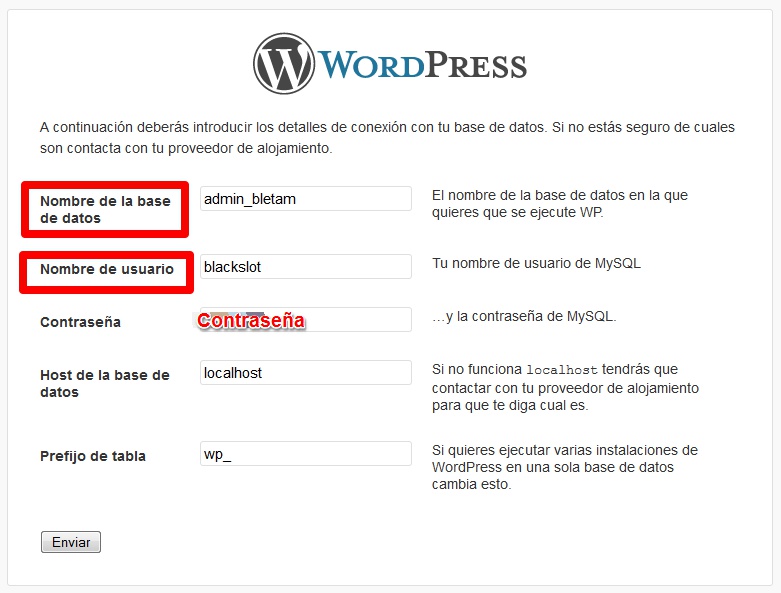
Task: Click the WordPress logo at the top
Action: [390, 64]
